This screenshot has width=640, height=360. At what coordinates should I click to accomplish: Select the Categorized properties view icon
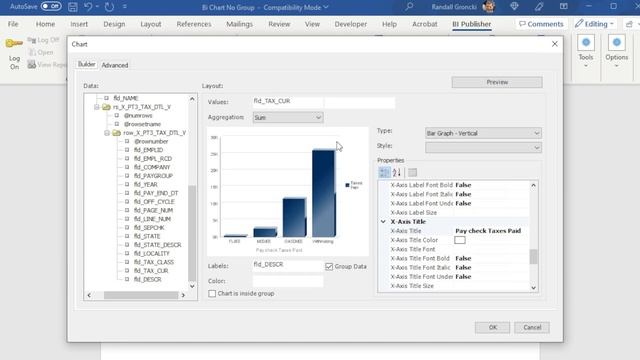(x=384, y=173)
